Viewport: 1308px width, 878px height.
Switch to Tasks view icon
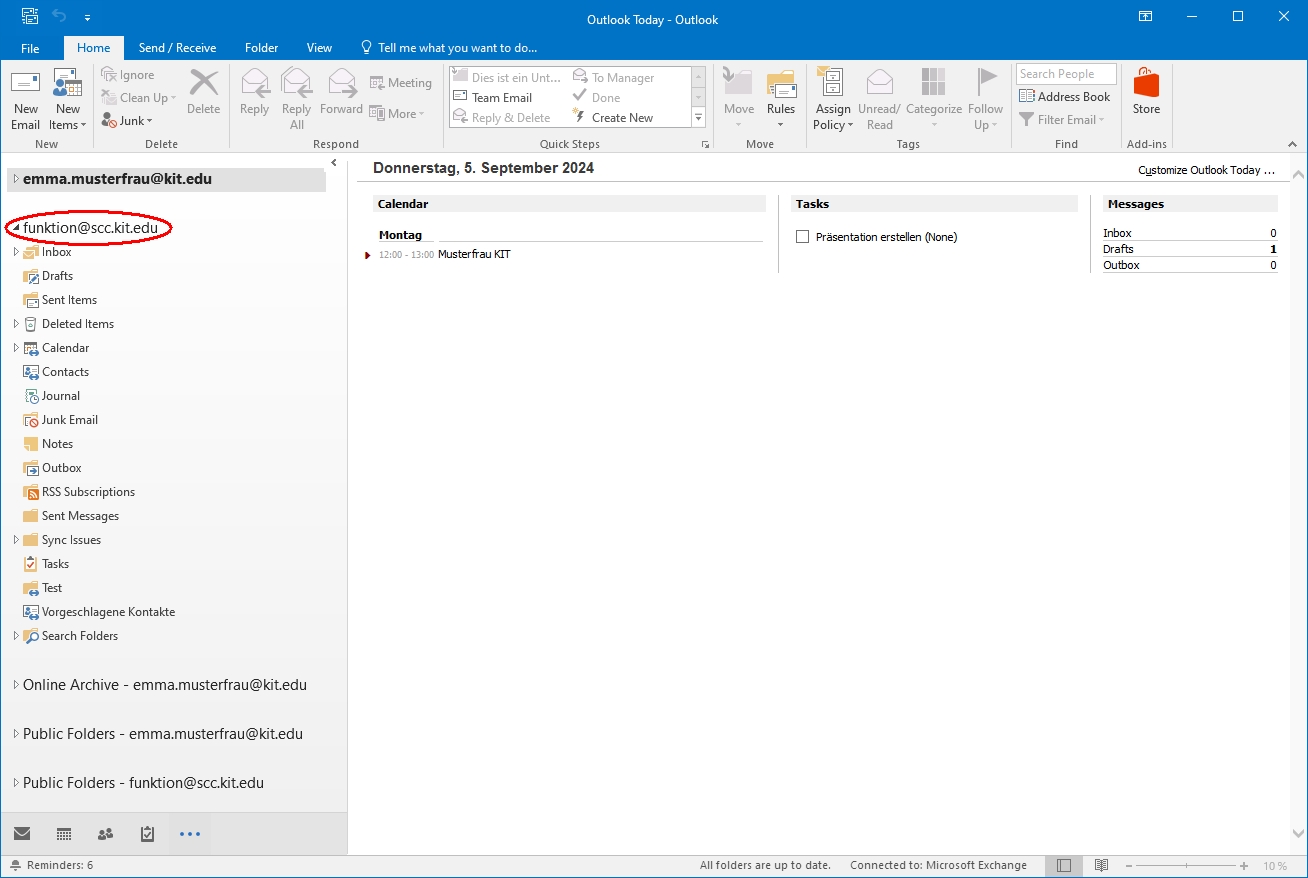coord(147,834)
